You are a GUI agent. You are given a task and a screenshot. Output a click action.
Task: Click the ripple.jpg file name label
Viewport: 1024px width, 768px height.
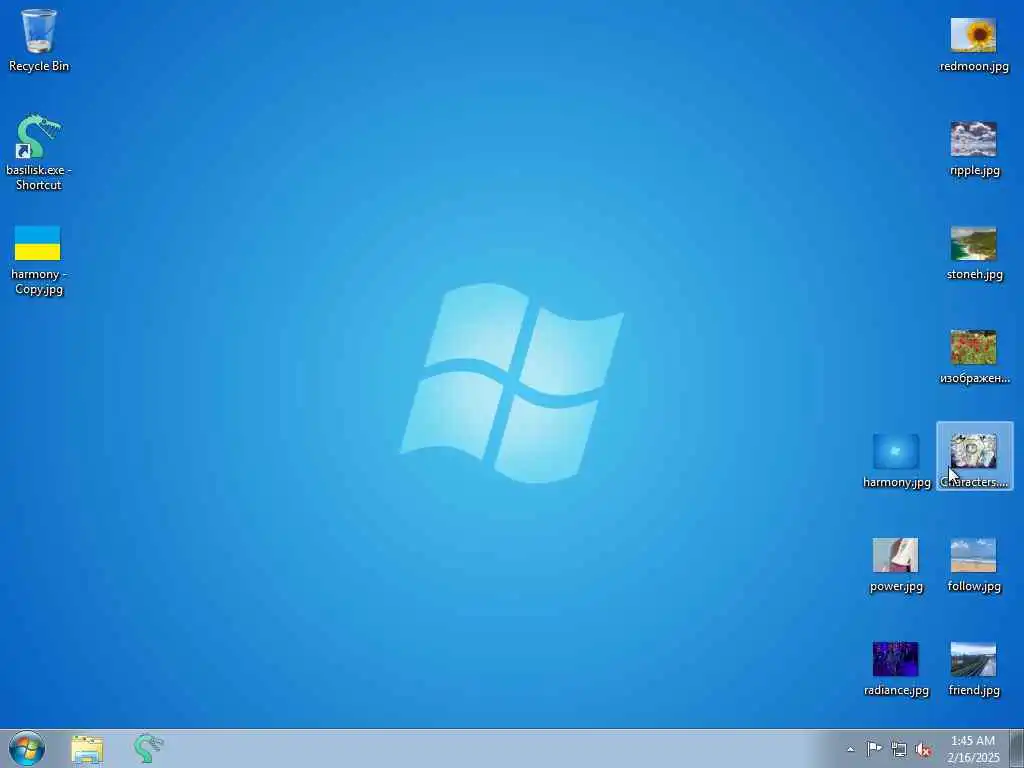[x=974, y=170]
